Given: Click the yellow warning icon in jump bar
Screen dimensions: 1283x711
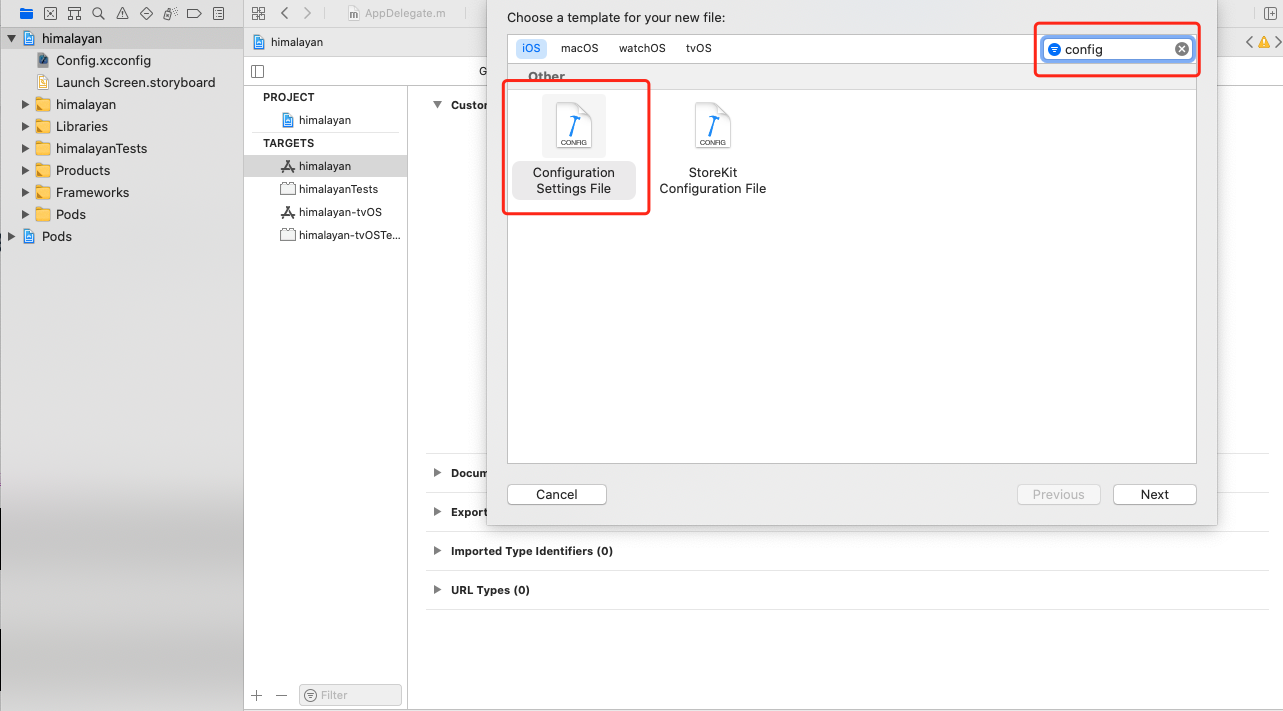Looking at the screenshot, I should (1264, 42).
